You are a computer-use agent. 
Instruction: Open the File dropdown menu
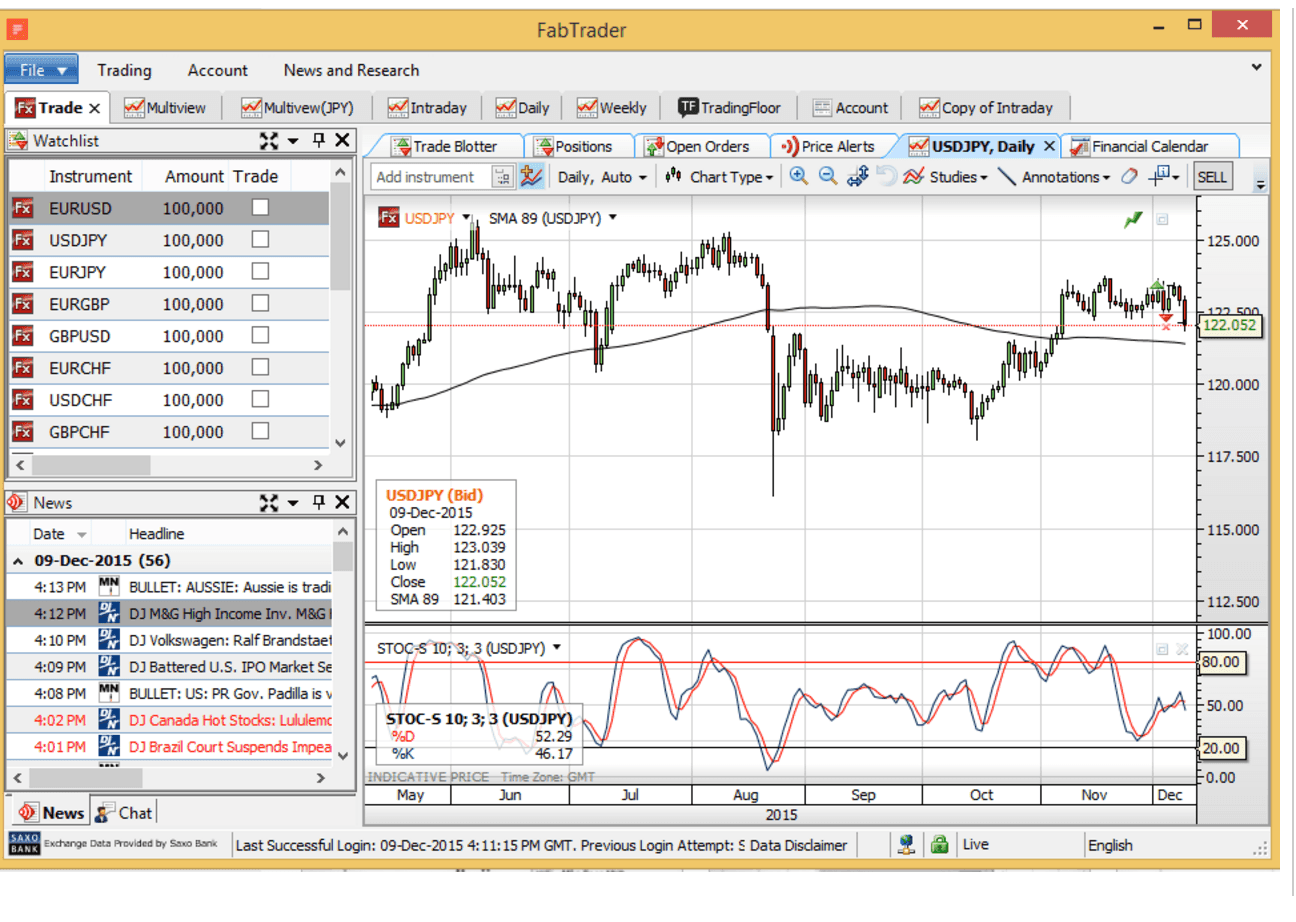41,70
